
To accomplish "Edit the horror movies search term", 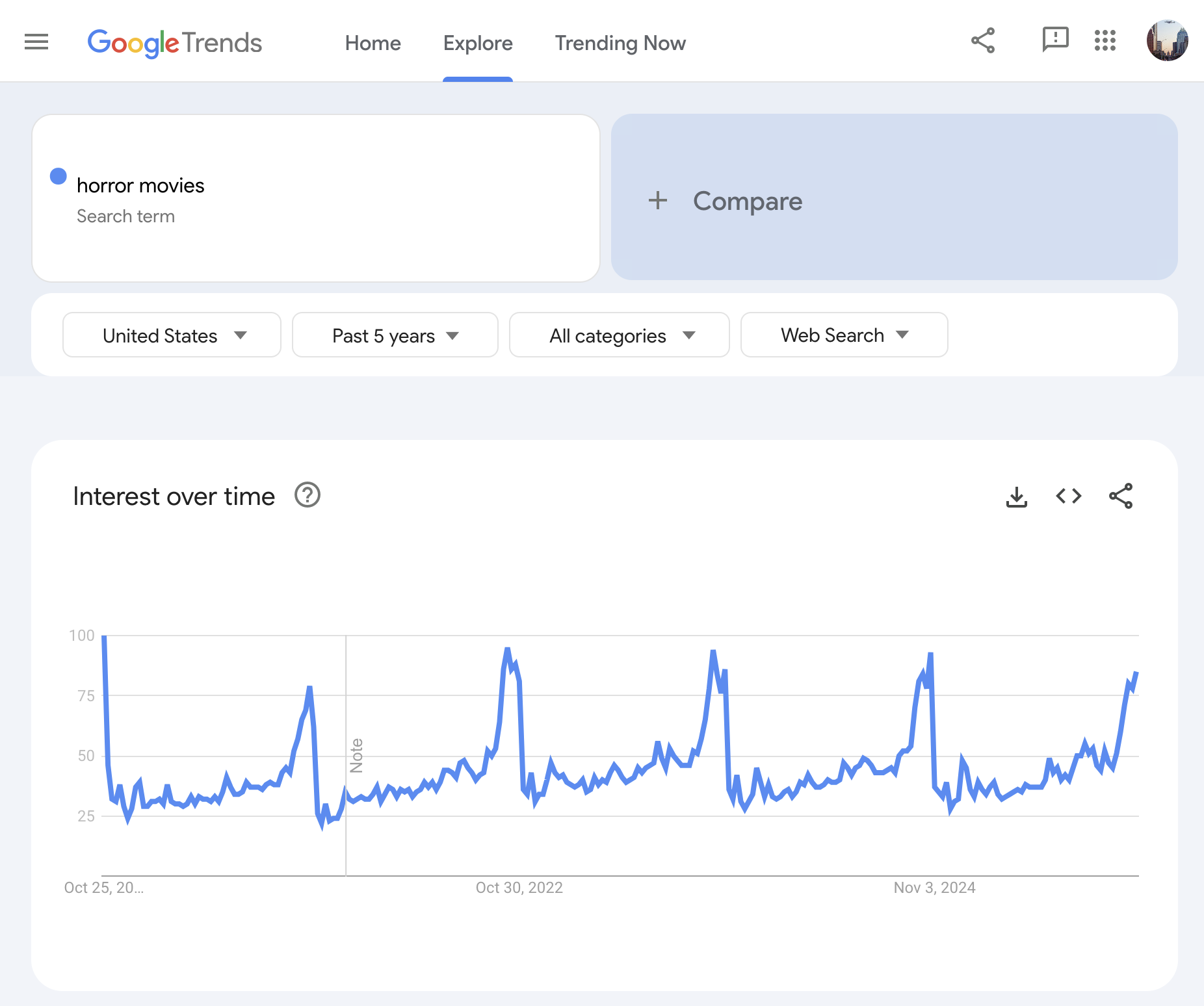I will [x=140, y=186].
